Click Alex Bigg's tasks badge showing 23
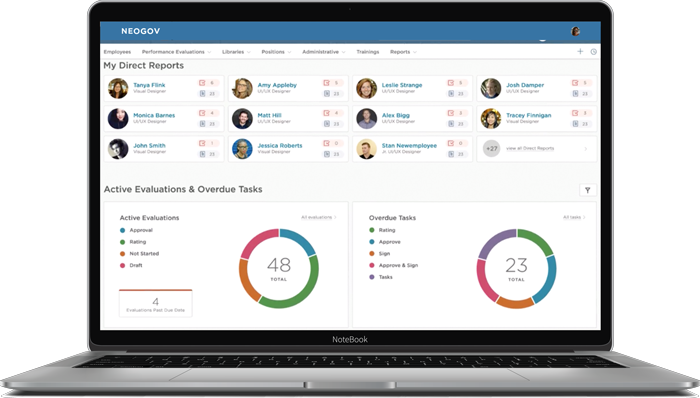Viewport: 700px width, 398px height. 457,124
